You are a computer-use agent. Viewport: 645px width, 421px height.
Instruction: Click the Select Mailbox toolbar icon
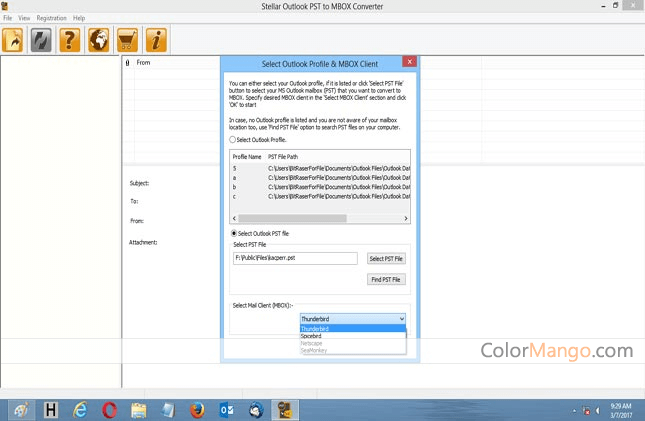coord(14,40)
